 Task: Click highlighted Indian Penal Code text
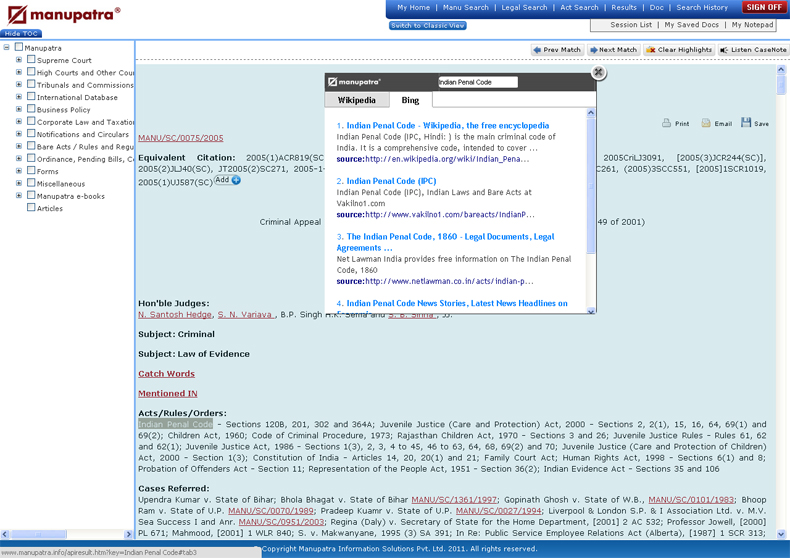(x=175, y=425)
